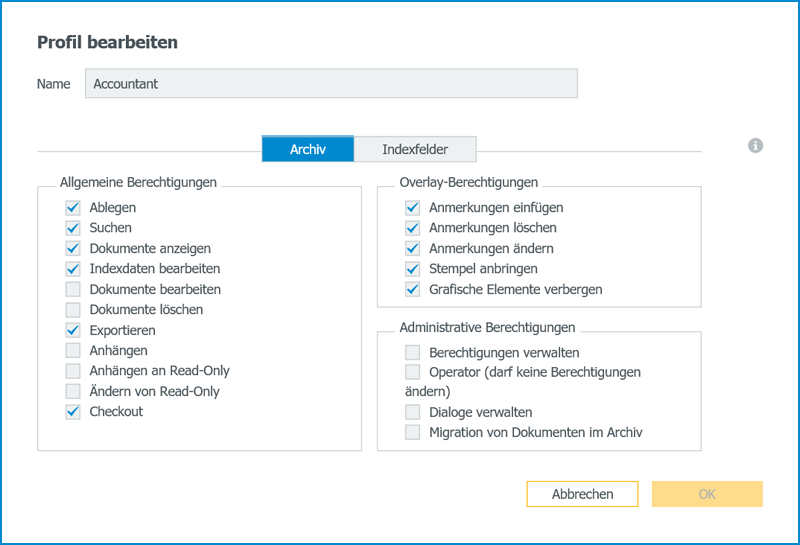
Task: Disable Anmerkungen einfügen overlay permission
Action: [412, 208]
